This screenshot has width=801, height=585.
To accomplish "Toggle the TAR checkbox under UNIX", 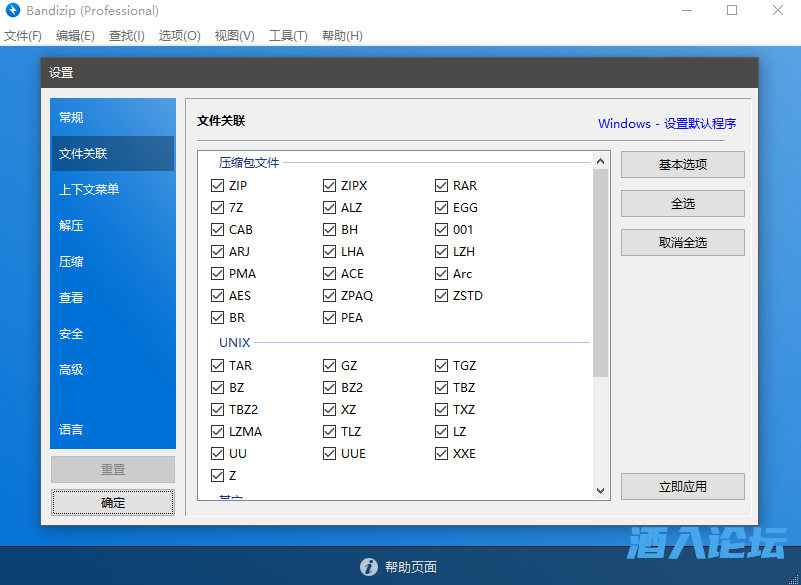I will [218, 366].
